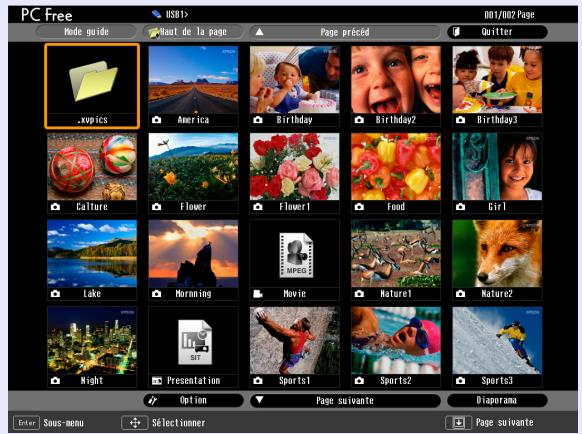This screenshot has height=434, width=582.
Task: Click the Birthday3 file name label
Action: coord(497,120)
